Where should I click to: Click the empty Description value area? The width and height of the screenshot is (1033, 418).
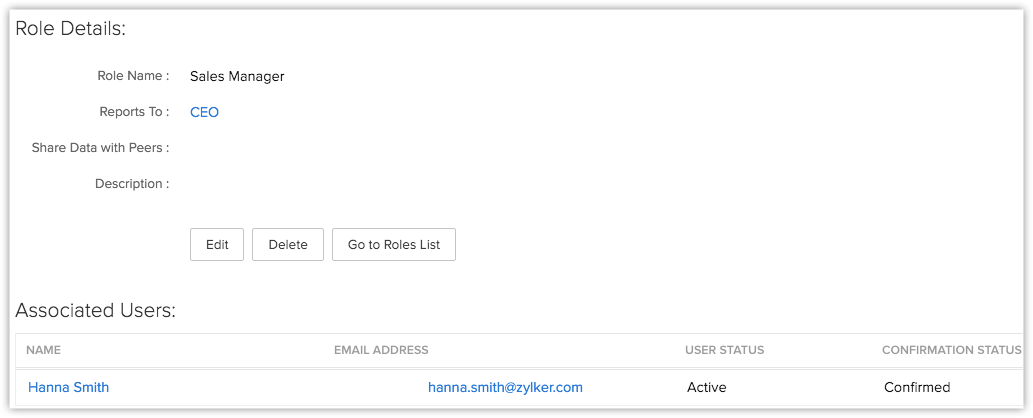300,184
